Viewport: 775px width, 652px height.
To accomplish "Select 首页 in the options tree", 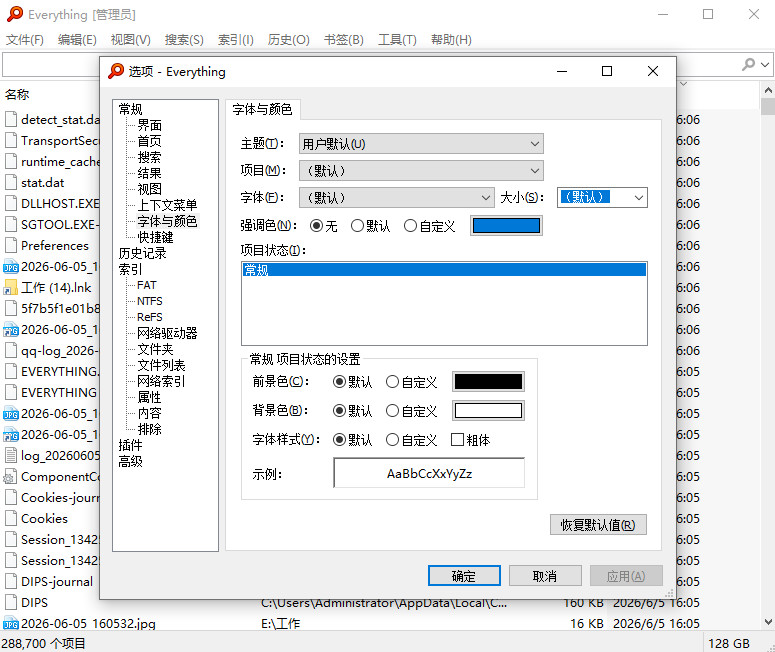I will pos(149,141).
